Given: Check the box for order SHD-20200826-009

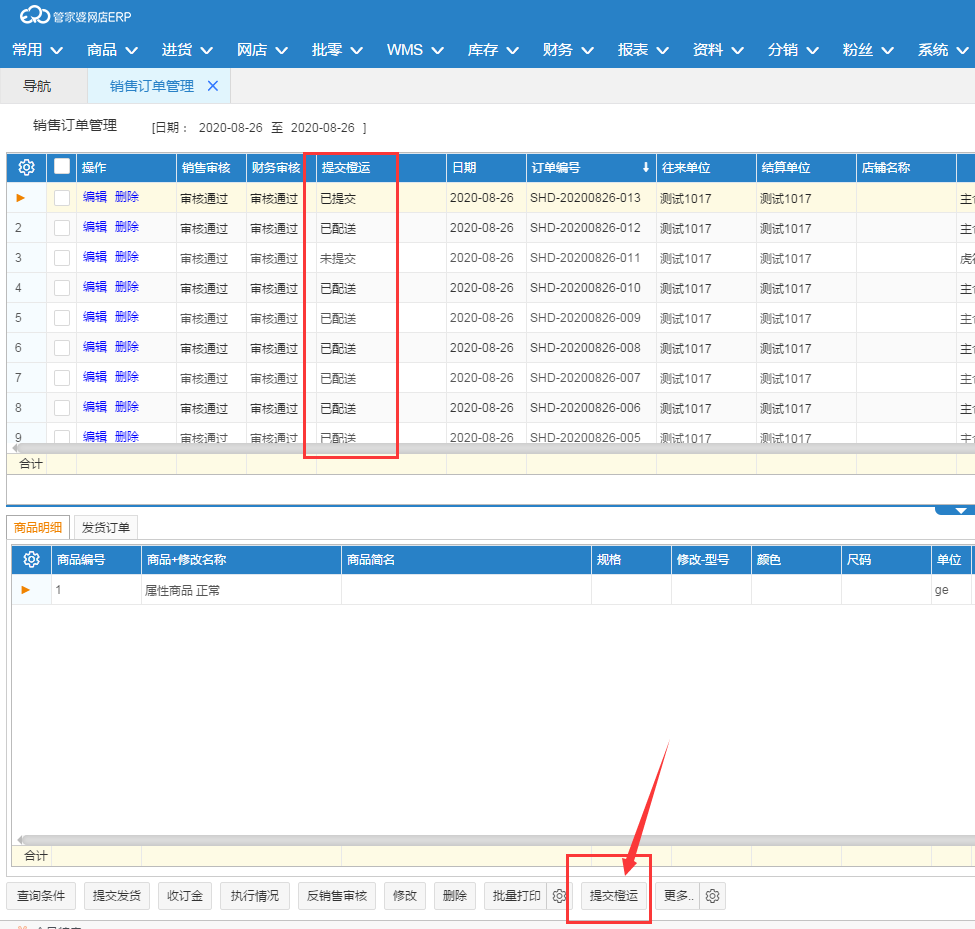Looking at the screenshot, I should 62,318.
